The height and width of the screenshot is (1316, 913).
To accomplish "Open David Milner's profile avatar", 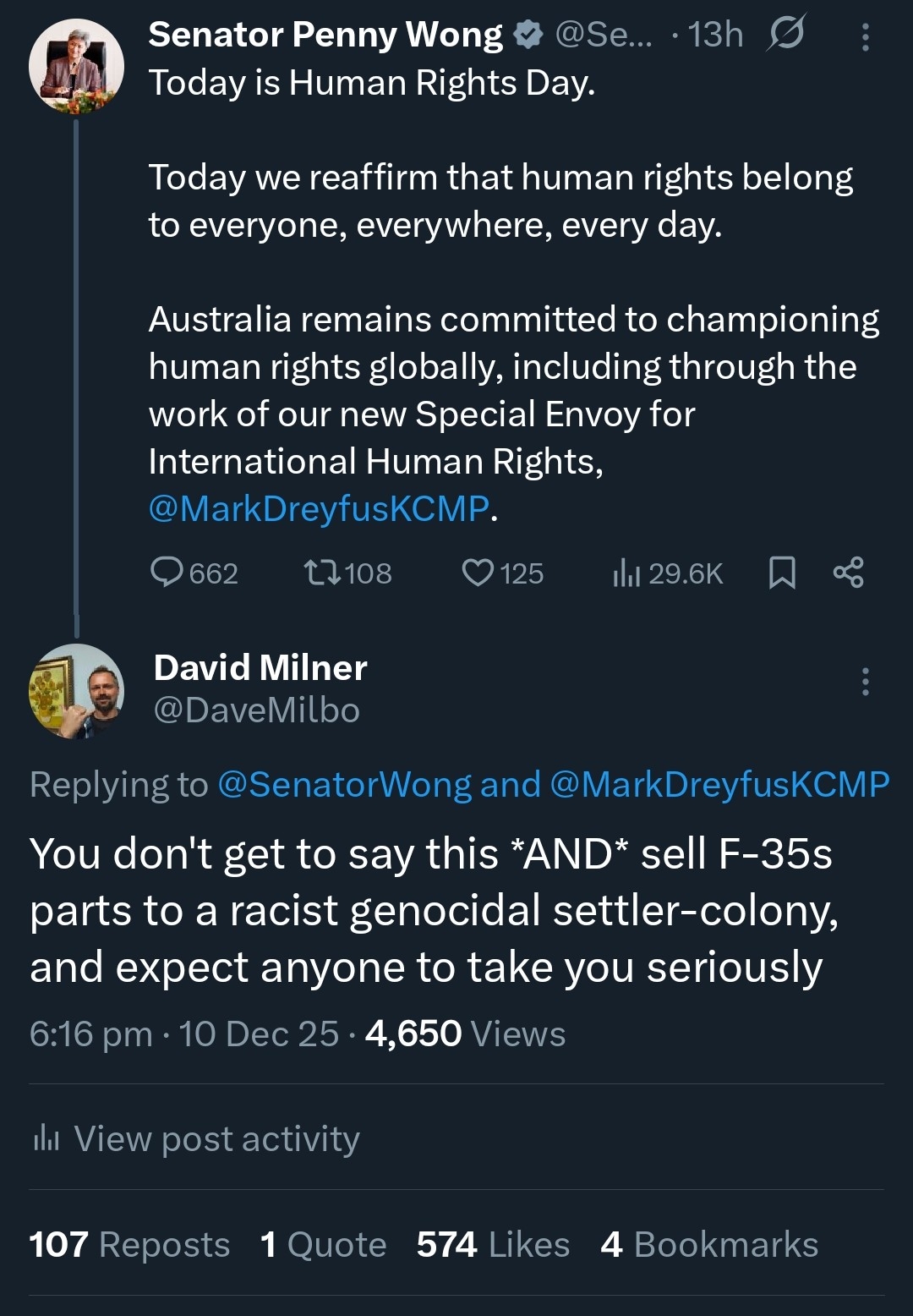I will pyautogui.click(x=76, y=691).
